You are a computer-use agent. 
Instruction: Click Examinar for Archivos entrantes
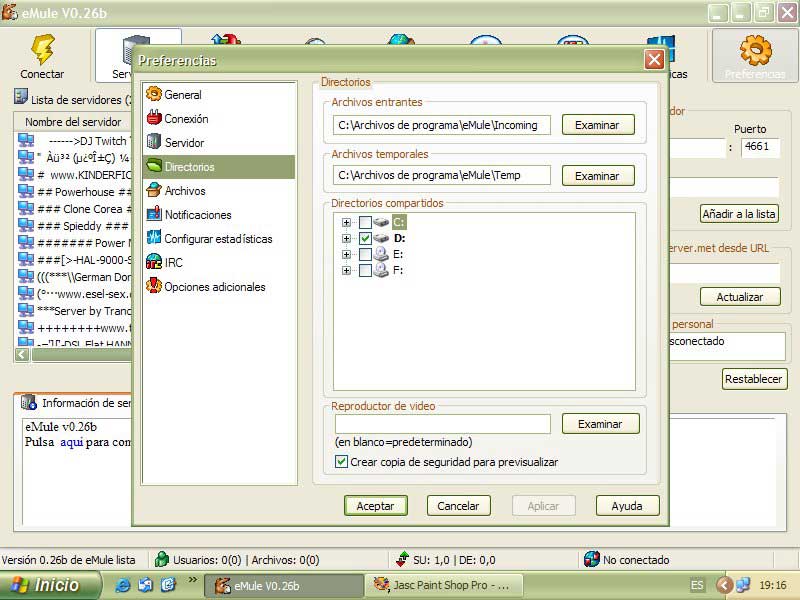coord(598,125)
